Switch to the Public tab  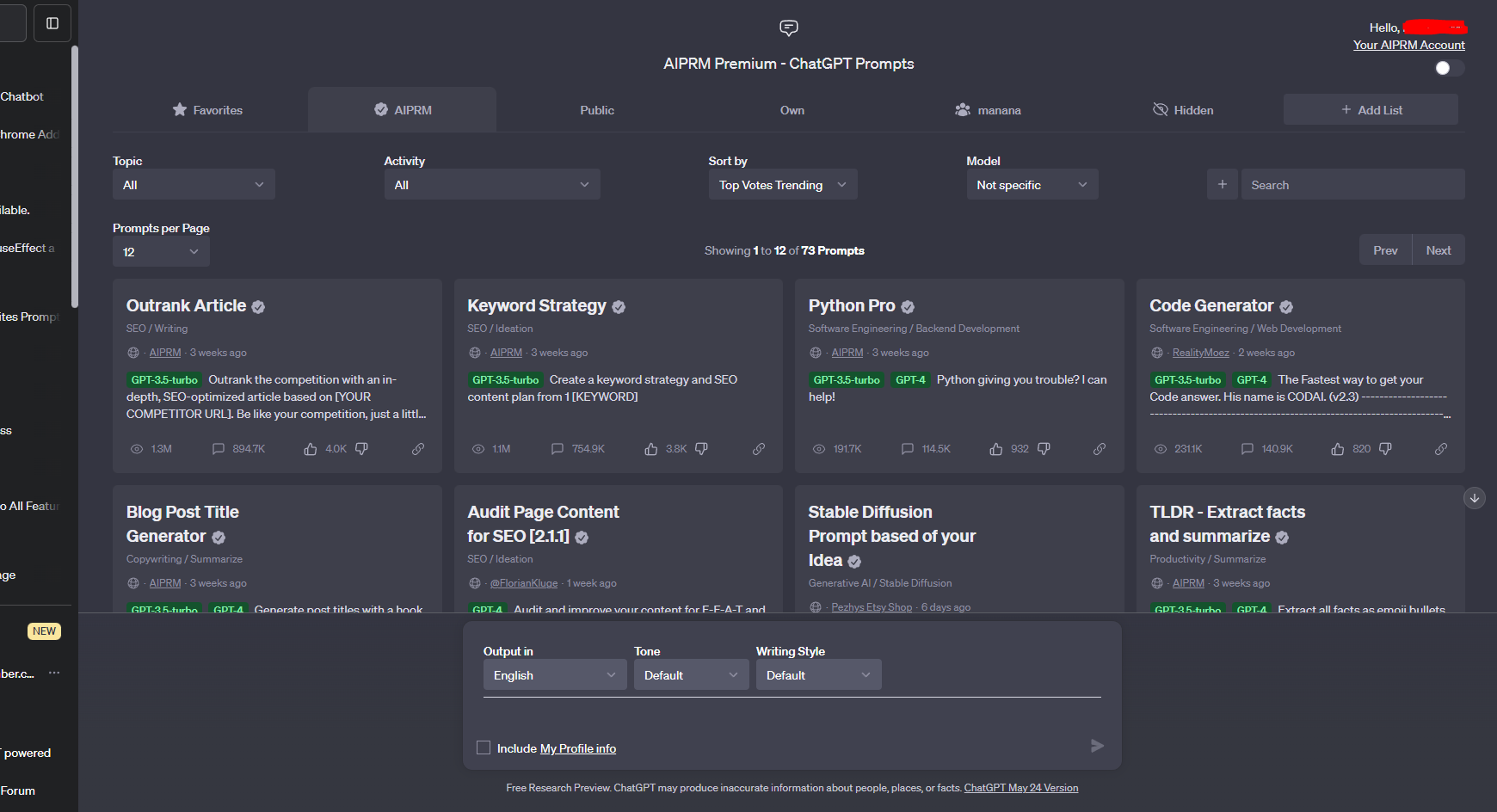click(597, 110)
